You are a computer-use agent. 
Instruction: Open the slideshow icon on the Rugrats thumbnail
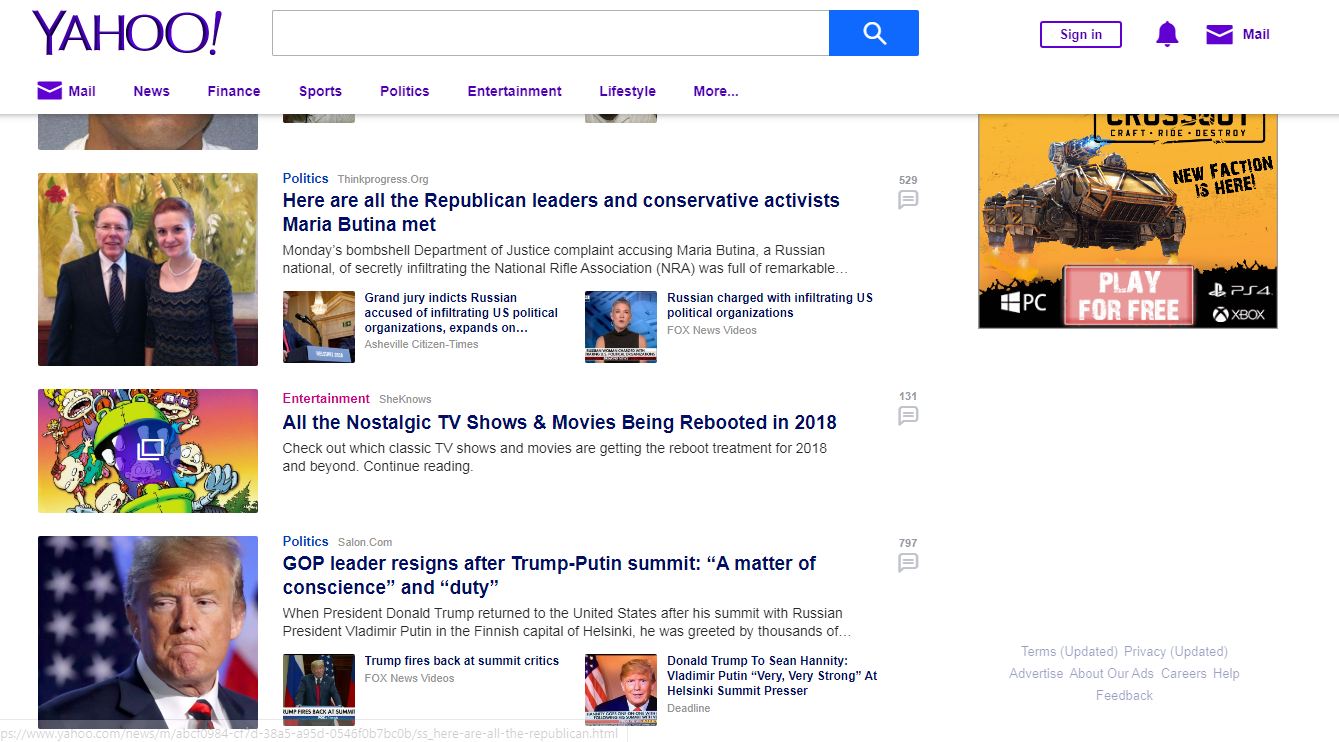148,450
